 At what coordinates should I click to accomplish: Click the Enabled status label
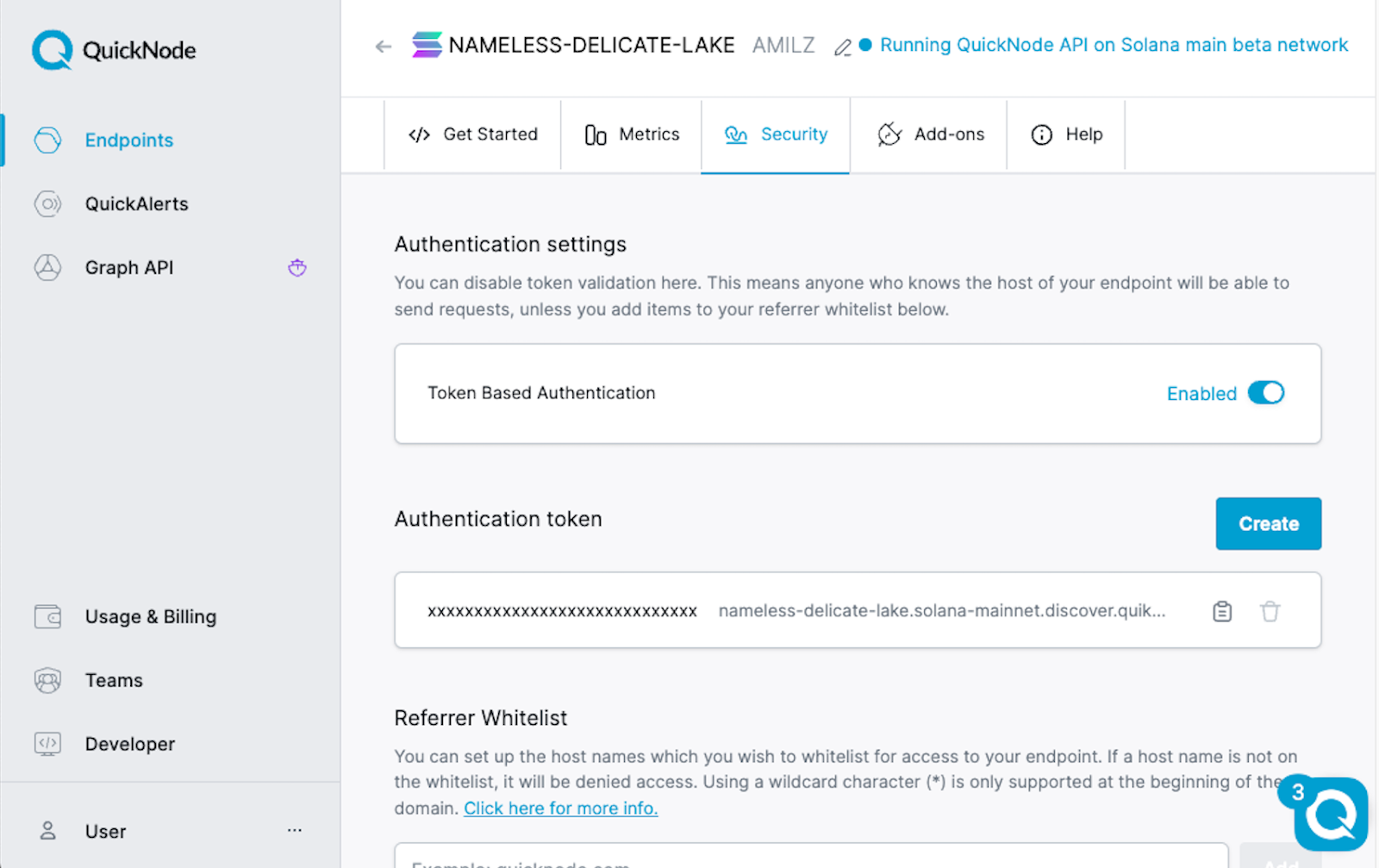(x=1201, y=394)
